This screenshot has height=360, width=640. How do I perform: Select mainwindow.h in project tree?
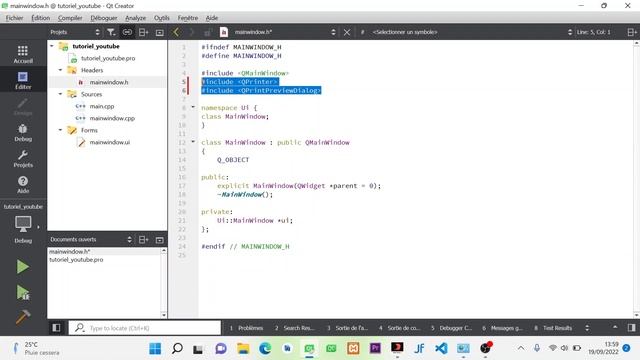click(109, 82)
